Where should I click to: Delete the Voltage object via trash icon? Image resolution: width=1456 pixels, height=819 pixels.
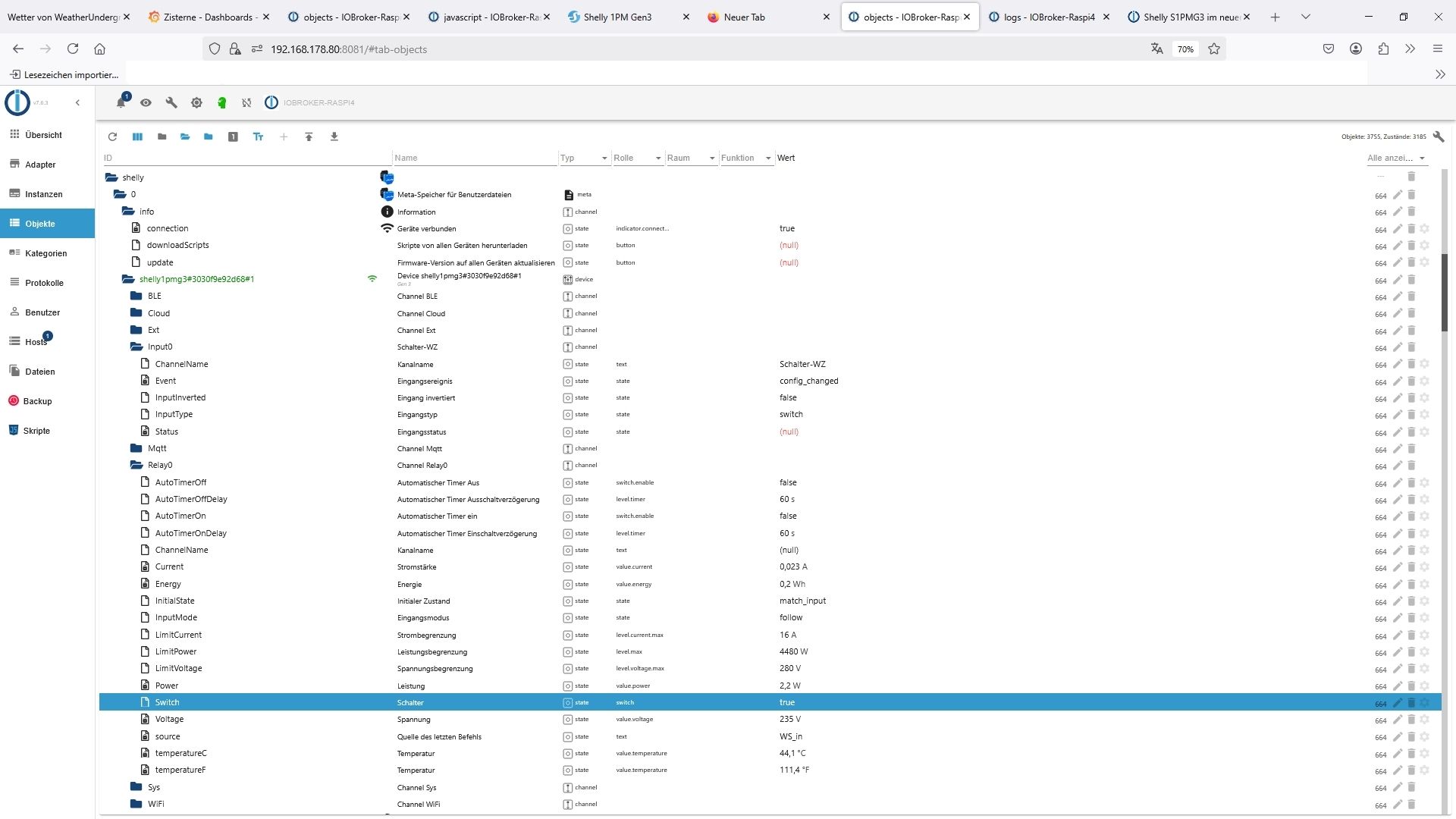click(1411, 719)
